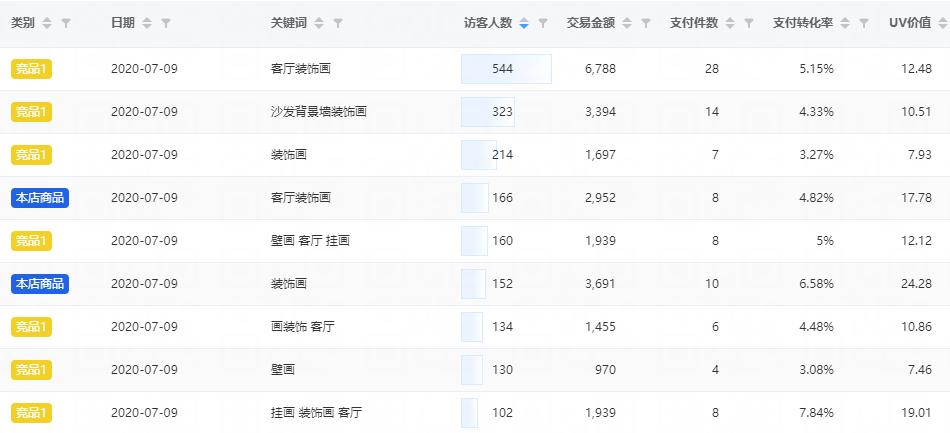The image size is (950, 433).
Task: Click 竞品1 tag in the 壁画 客厅 挂画 row
Action: pyautogui.click(x=32, y=241)
